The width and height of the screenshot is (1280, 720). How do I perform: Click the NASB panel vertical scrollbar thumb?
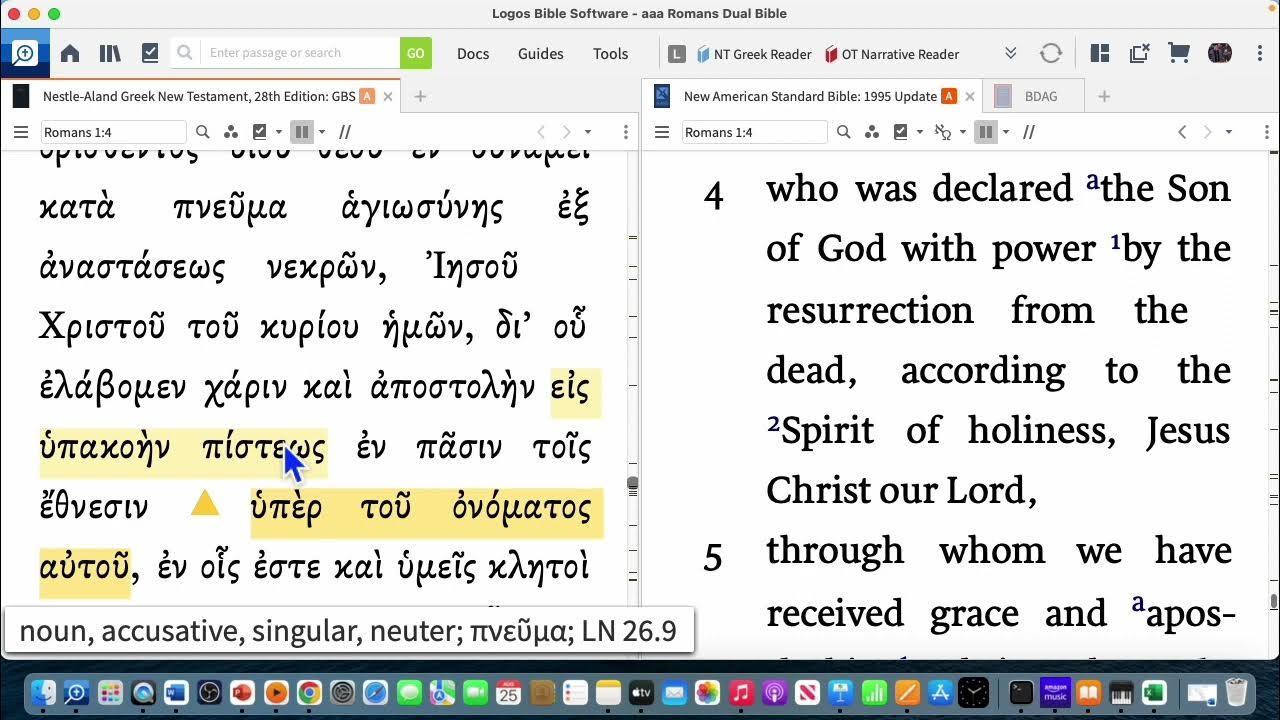coord(1273,601)
